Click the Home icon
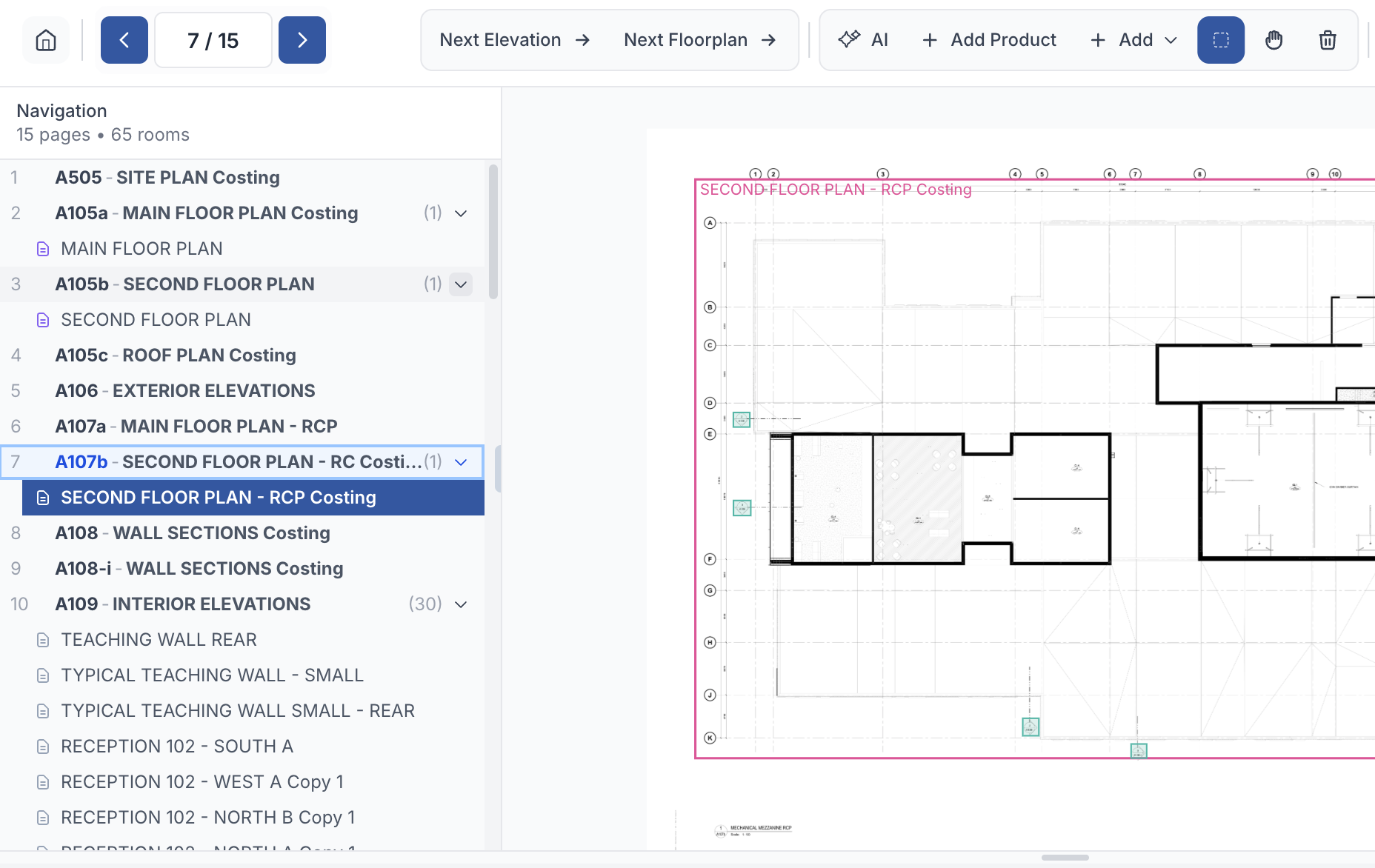Screen dimensions: 1375x868 pos(46,40)
